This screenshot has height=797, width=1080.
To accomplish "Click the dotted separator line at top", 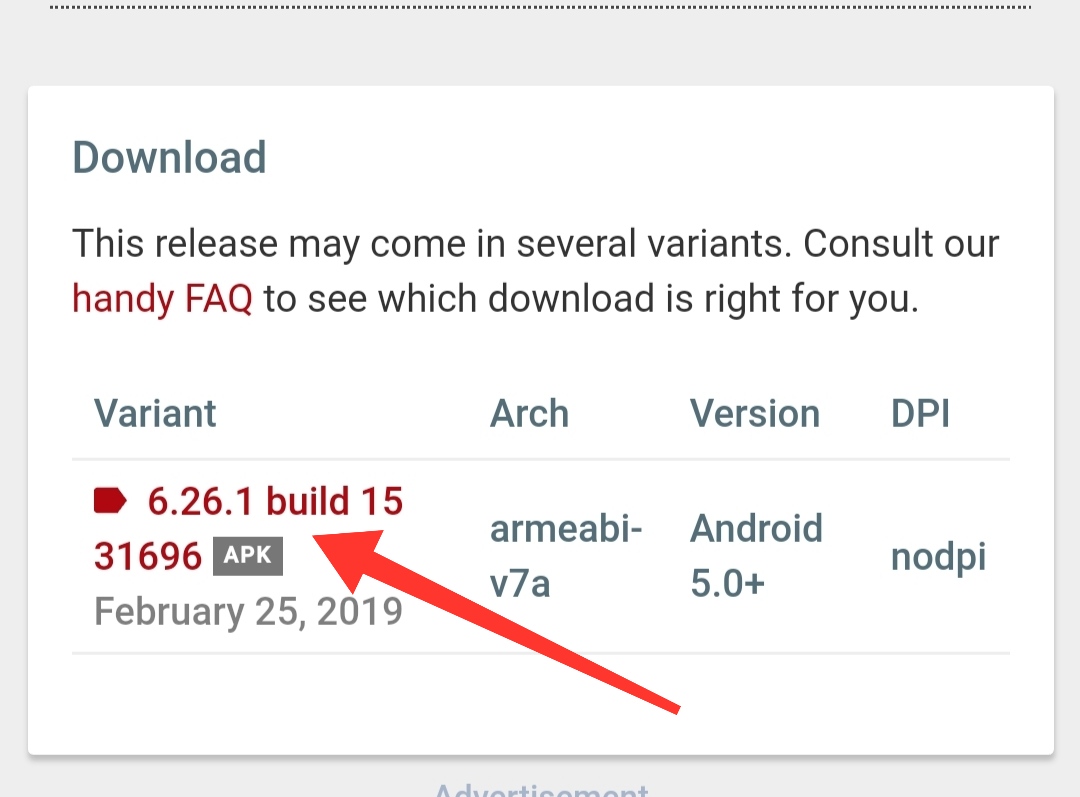I will pyautogui.click(x=540, y=6).
